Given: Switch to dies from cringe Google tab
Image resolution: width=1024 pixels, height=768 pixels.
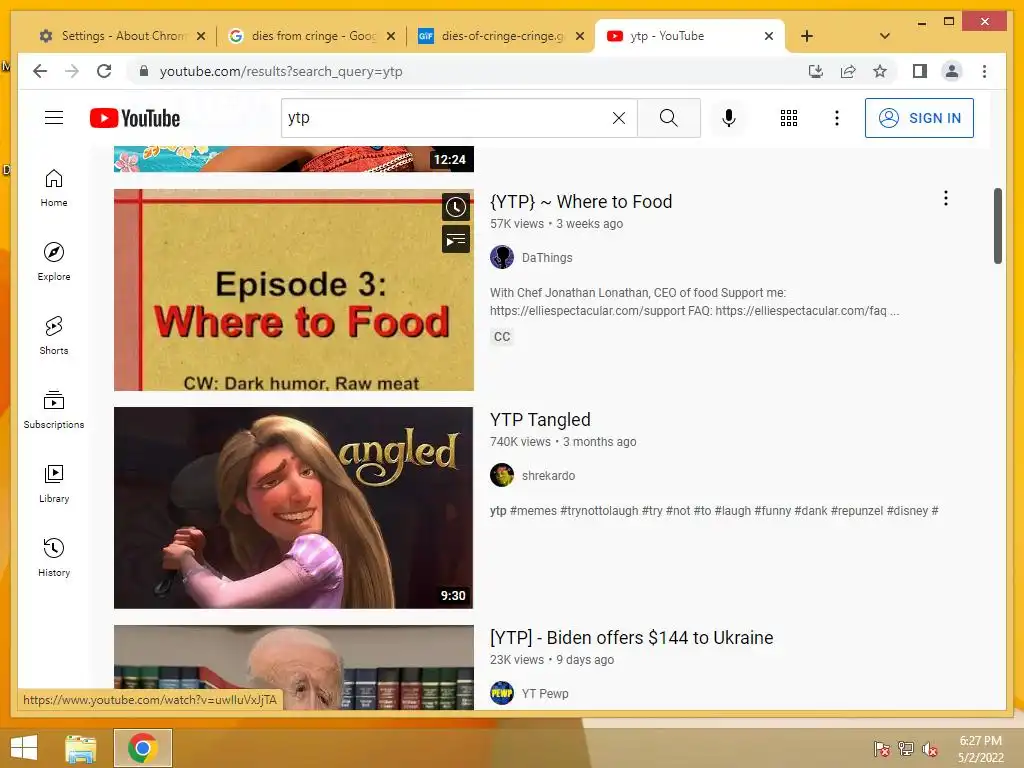Looking at the screenshot, I should (313, 36).
